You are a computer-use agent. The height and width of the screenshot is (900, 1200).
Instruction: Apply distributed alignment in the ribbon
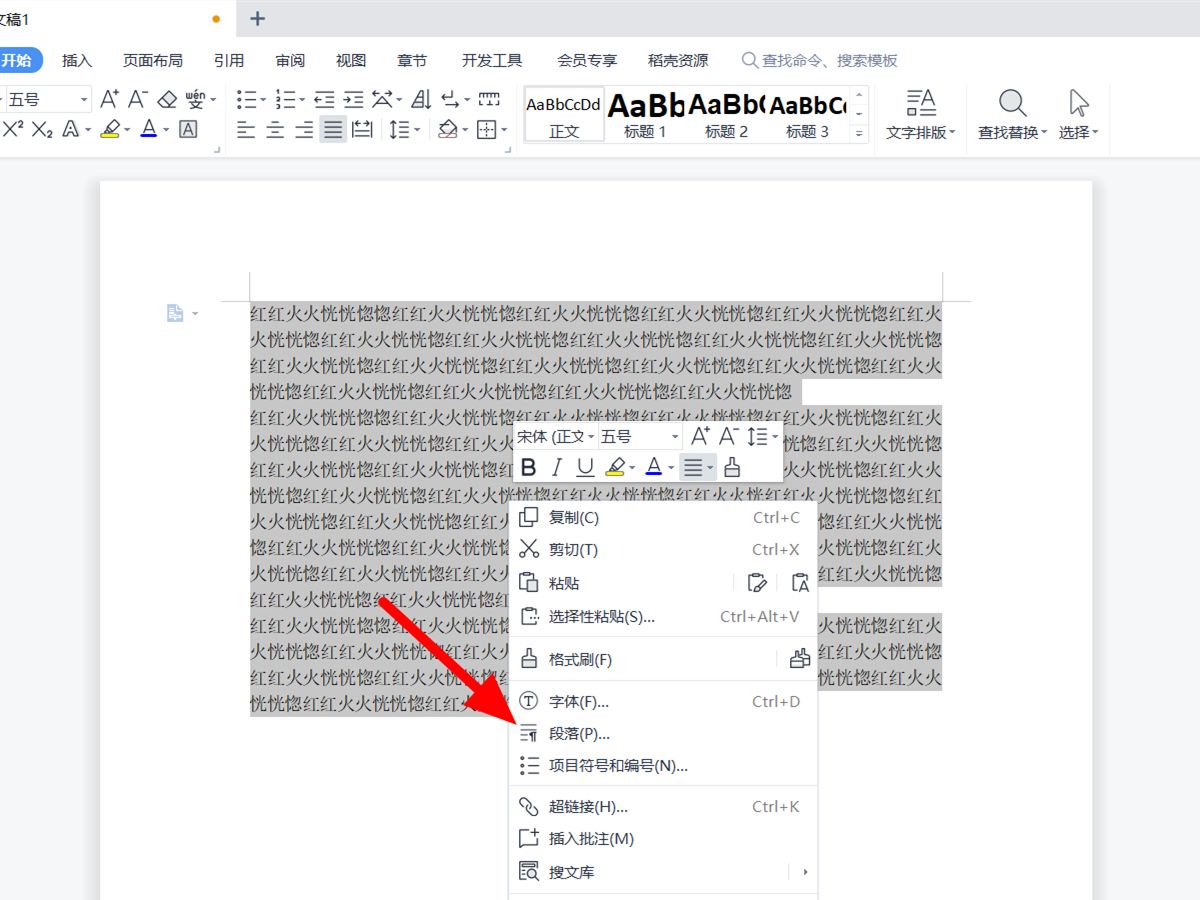pyautogui.click(x=362, y=129)
